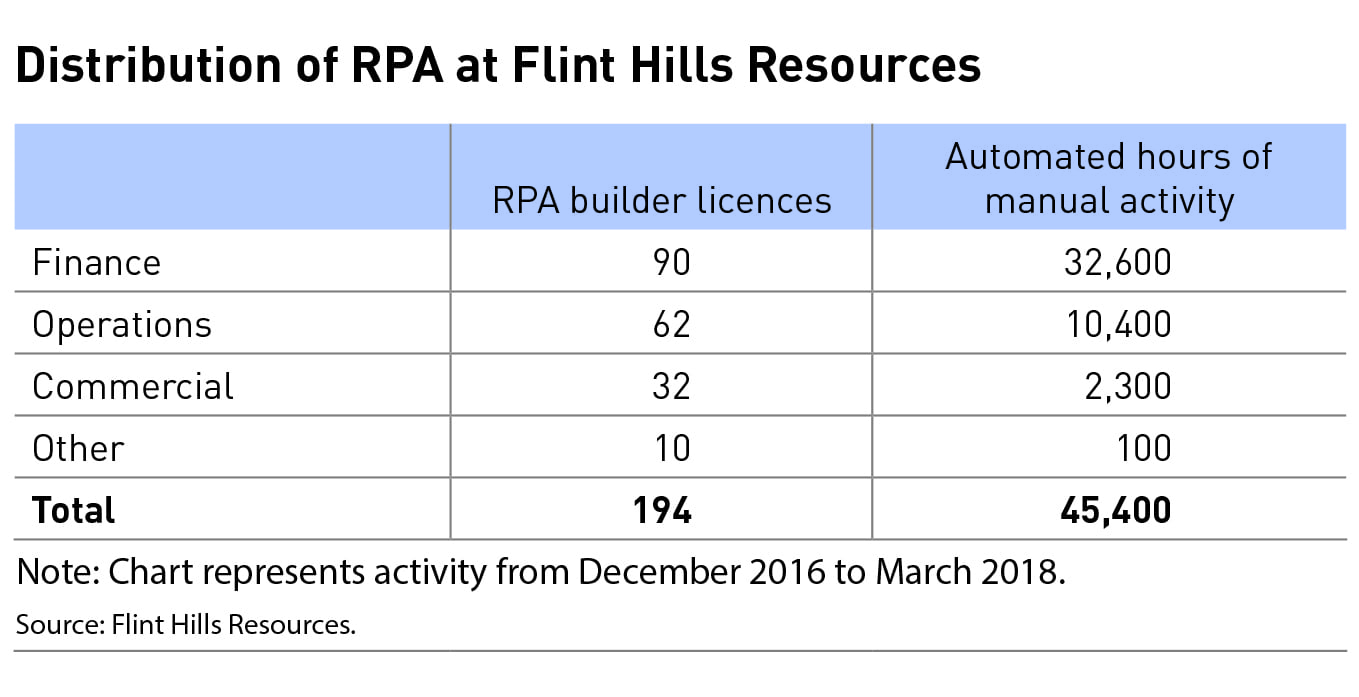Click the 'Source: Flint Hills Resources.' line

[x=186, y=625]
